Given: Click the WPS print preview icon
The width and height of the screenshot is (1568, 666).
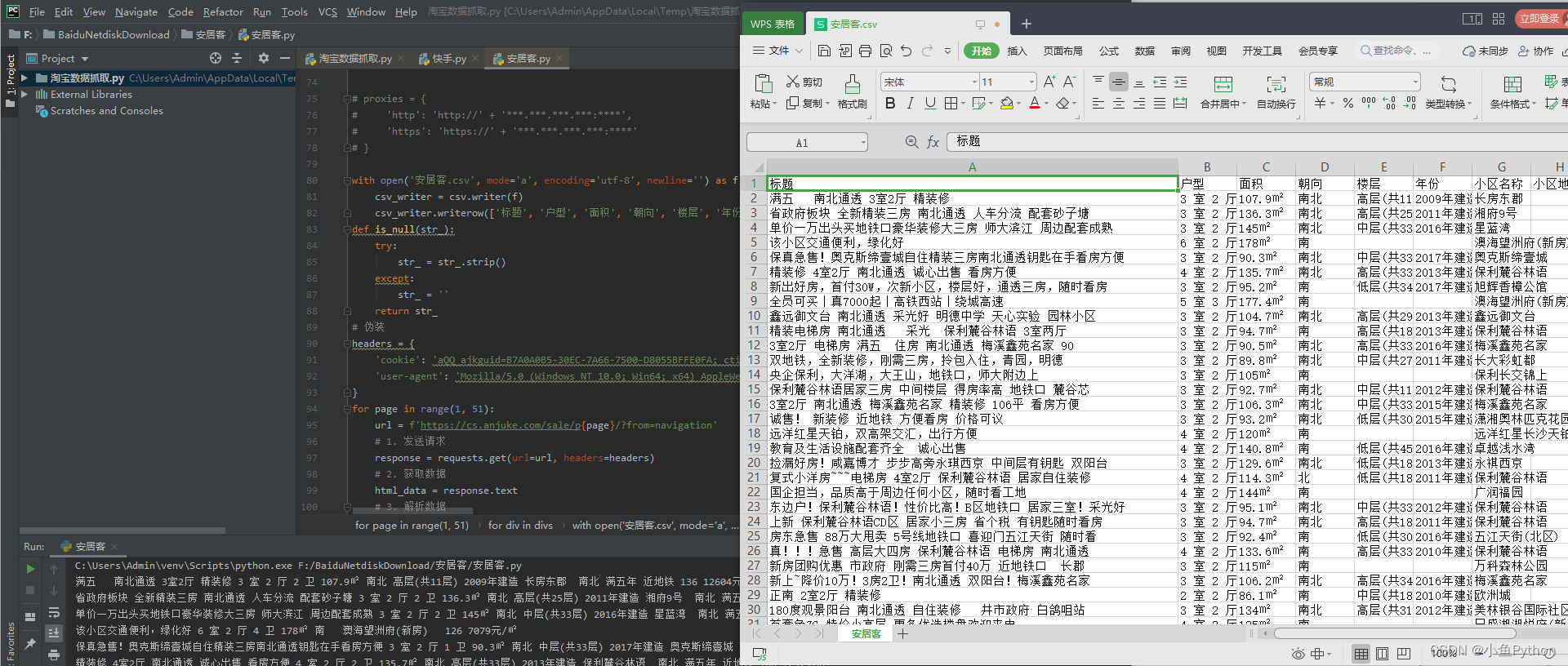Looking at the screenshot, I should tap(886, 51).
